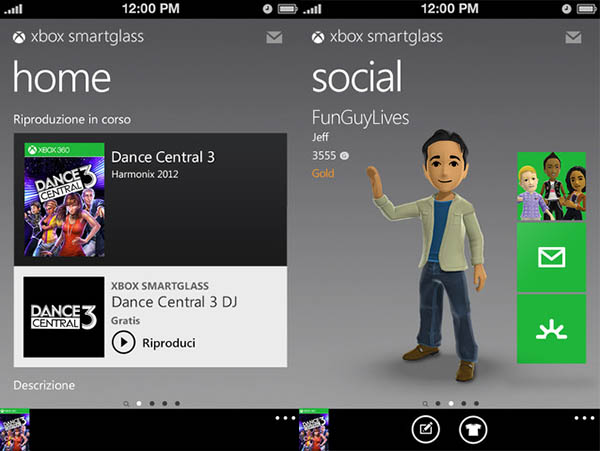
Task: Open the Dance Central 3 title
Action: point(163,157)
